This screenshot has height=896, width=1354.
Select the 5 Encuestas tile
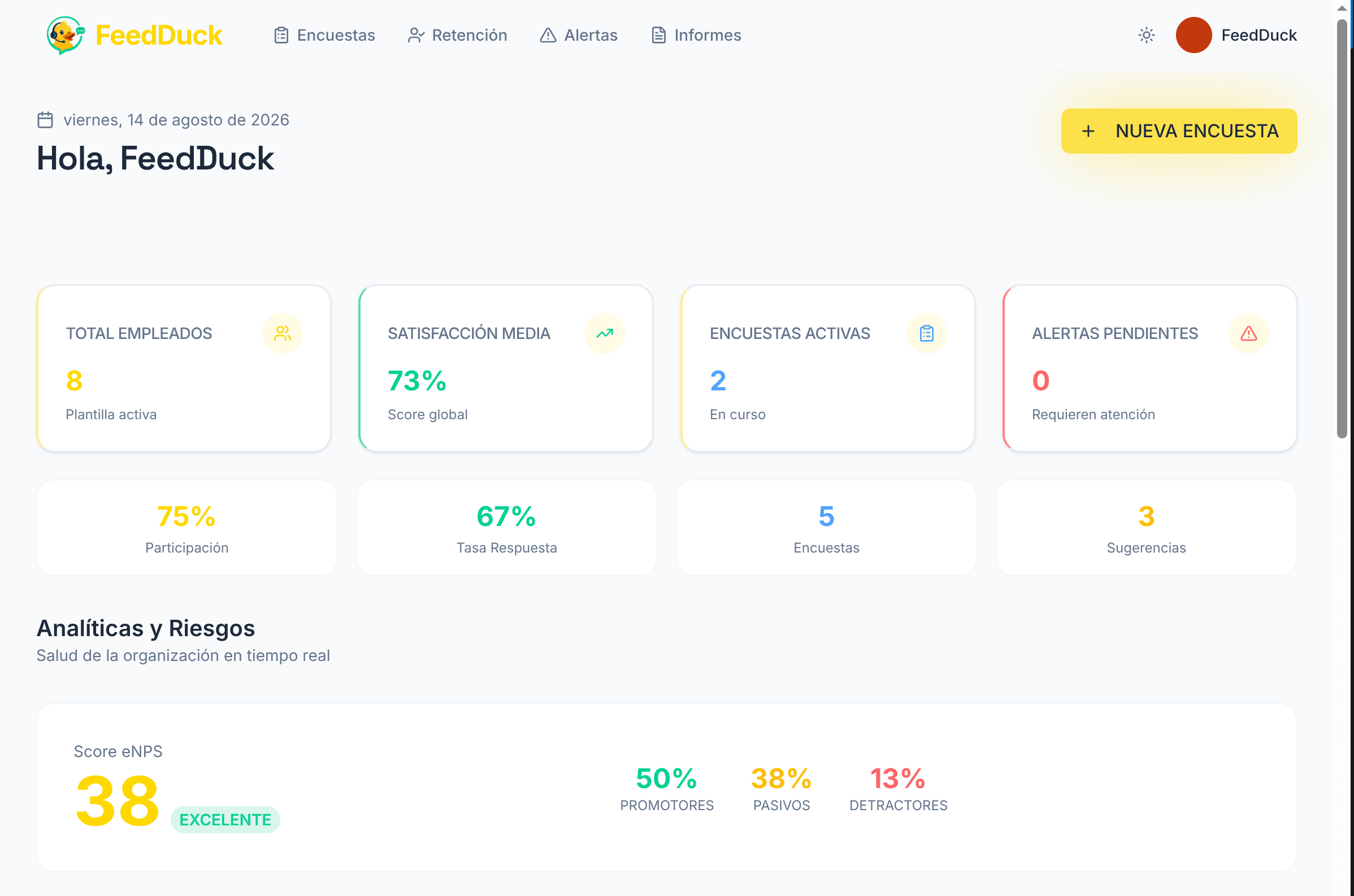(826, 528)
